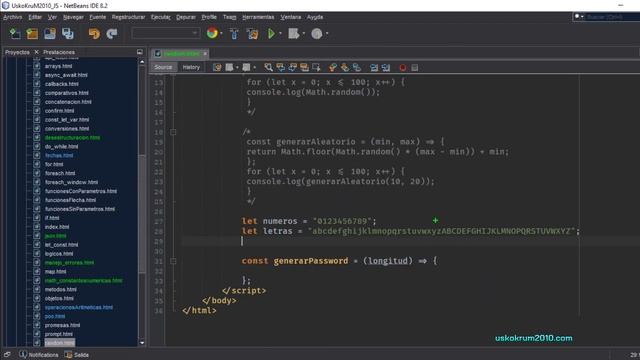Viewport: 640px width, 360px height.
Task: Select desestructuracion.html in project tree
Action: (72, 138)
